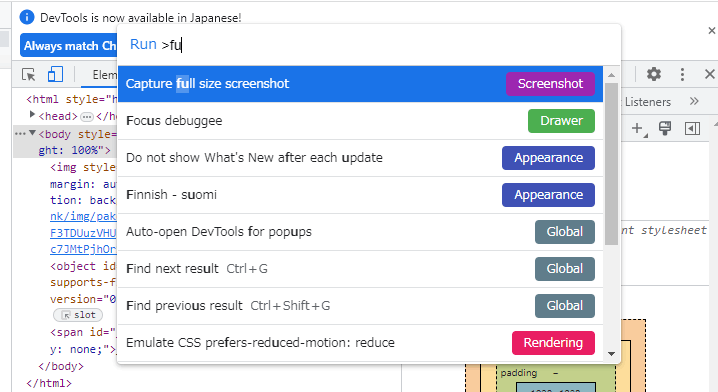Open the c7JMtPjhOr link in img source
Image resolution: width=718 pixels, height=392 pixels.
click(83, 249)
